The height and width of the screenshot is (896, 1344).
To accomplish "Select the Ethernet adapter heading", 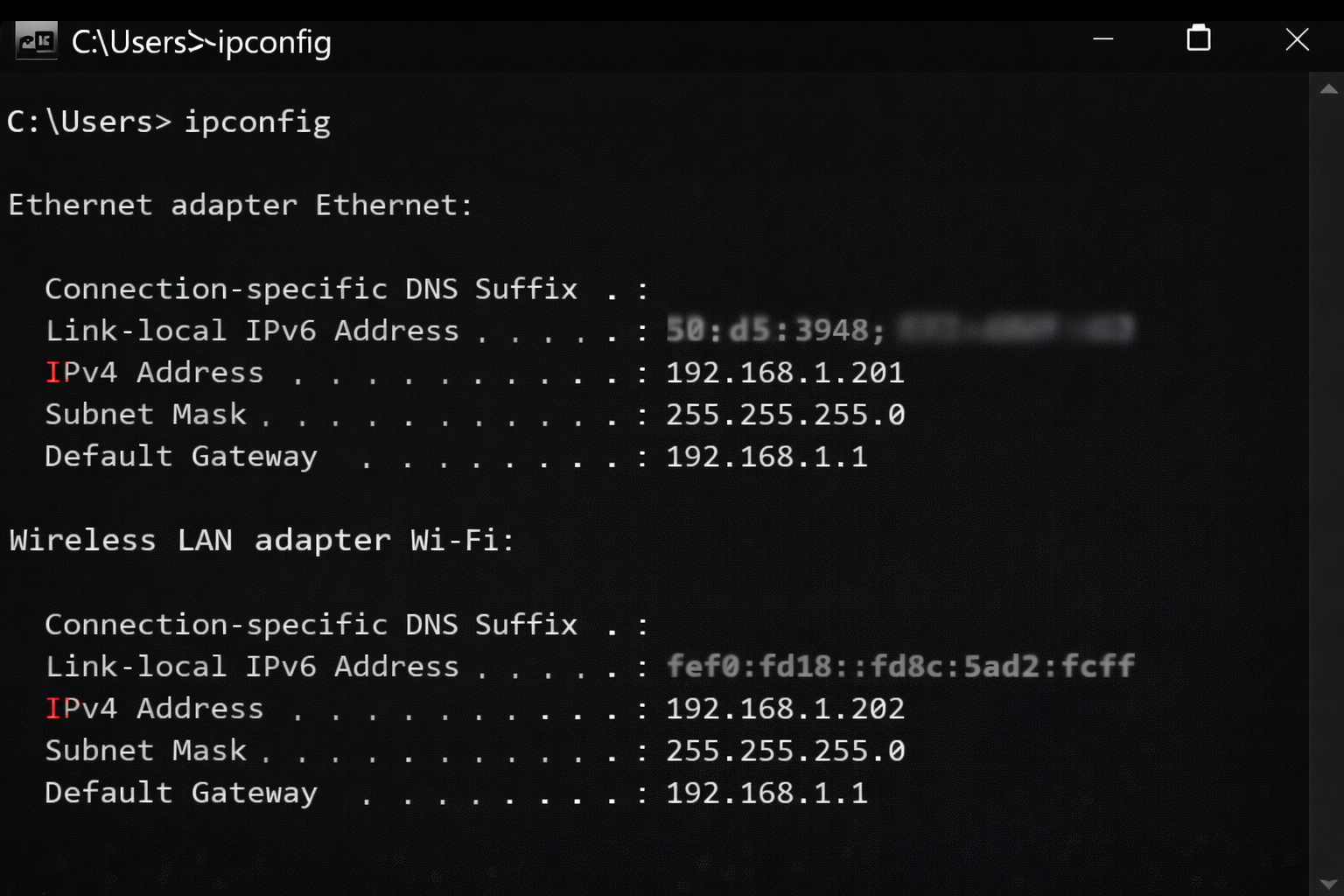I will click(x=238, y=204).
